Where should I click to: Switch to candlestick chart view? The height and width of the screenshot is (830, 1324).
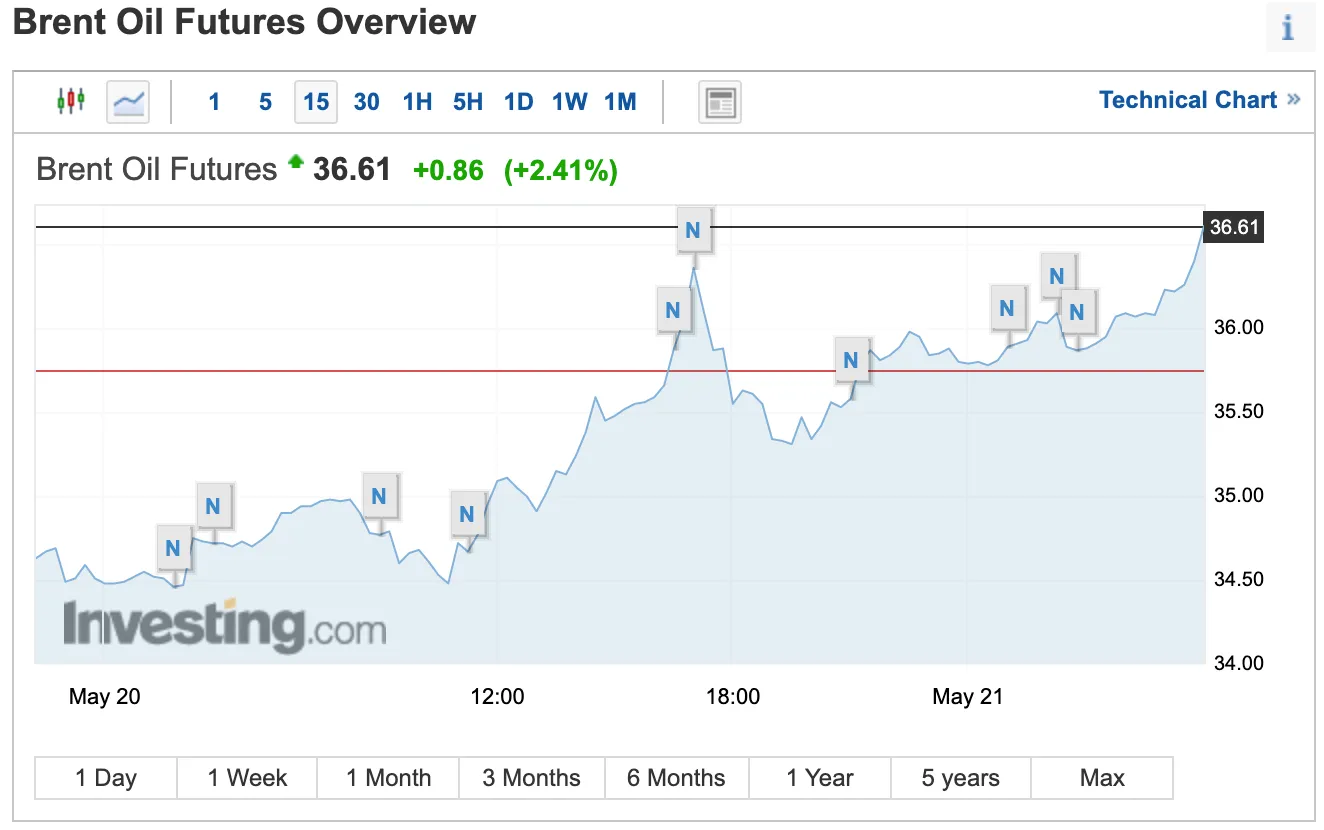71,101
